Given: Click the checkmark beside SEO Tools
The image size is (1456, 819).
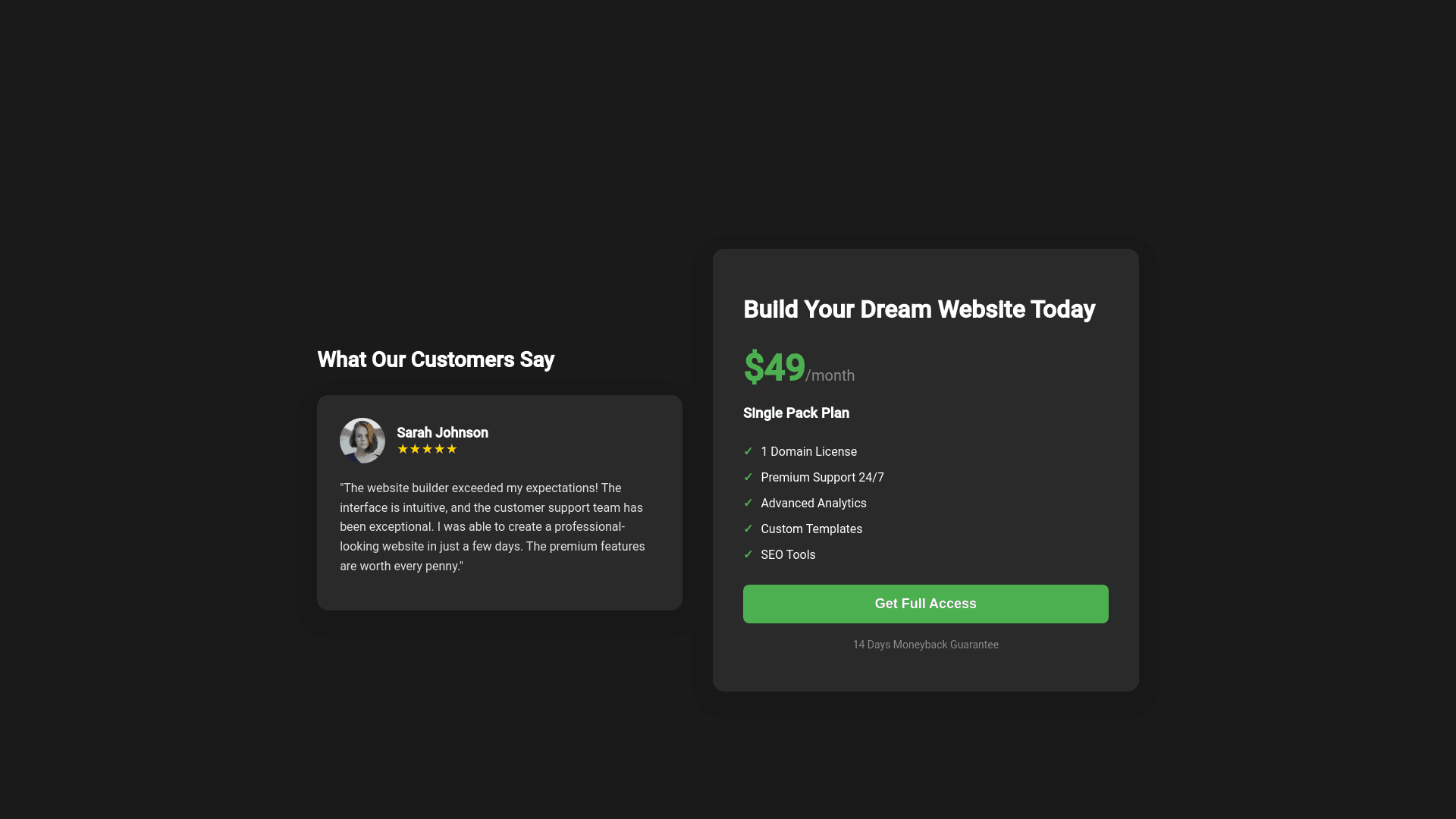Looking at the screenshot, I should pos(748,554).
